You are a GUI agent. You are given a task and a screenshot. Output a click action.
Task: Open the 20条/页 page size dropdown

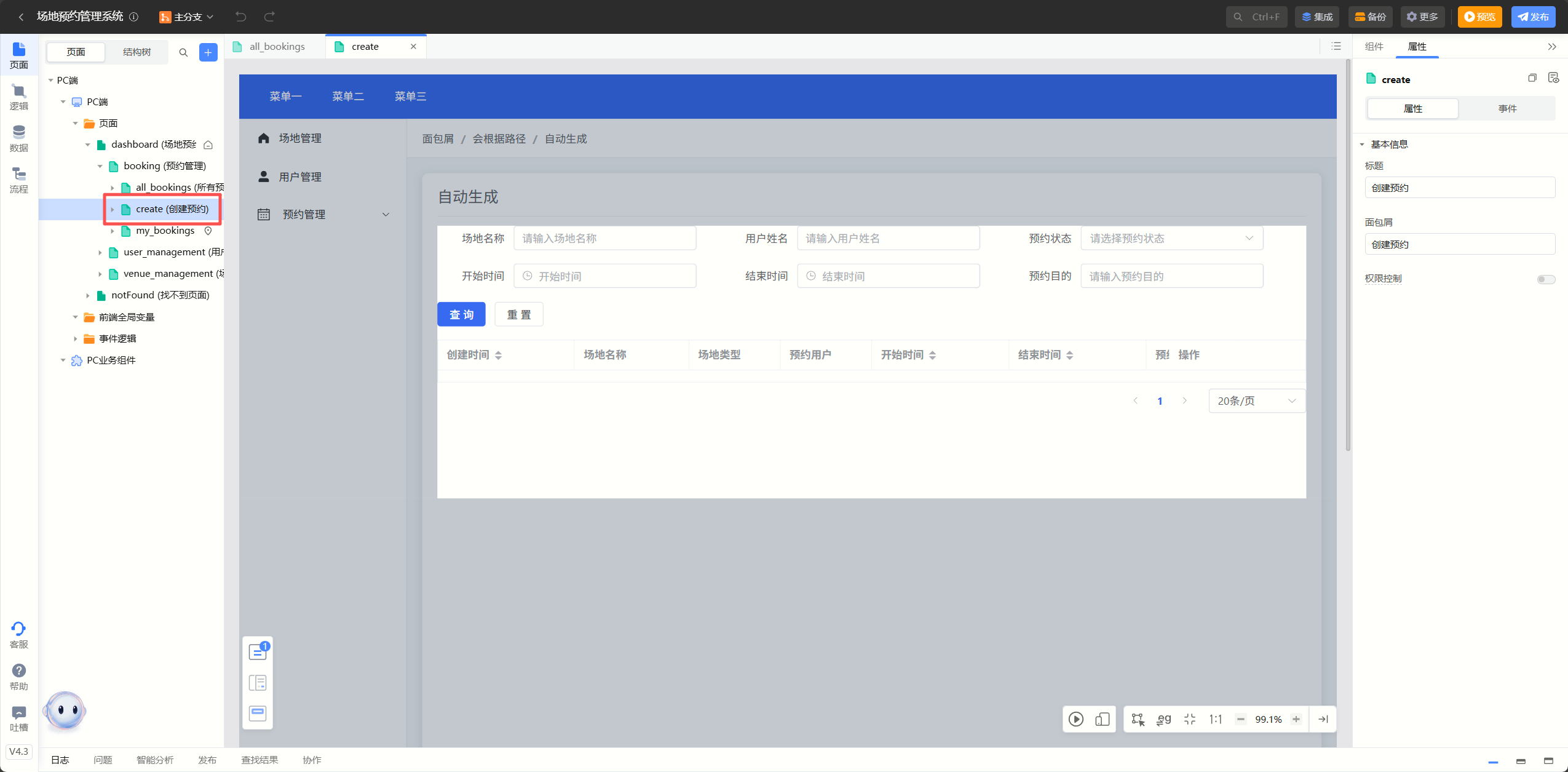pos(1256,401)
